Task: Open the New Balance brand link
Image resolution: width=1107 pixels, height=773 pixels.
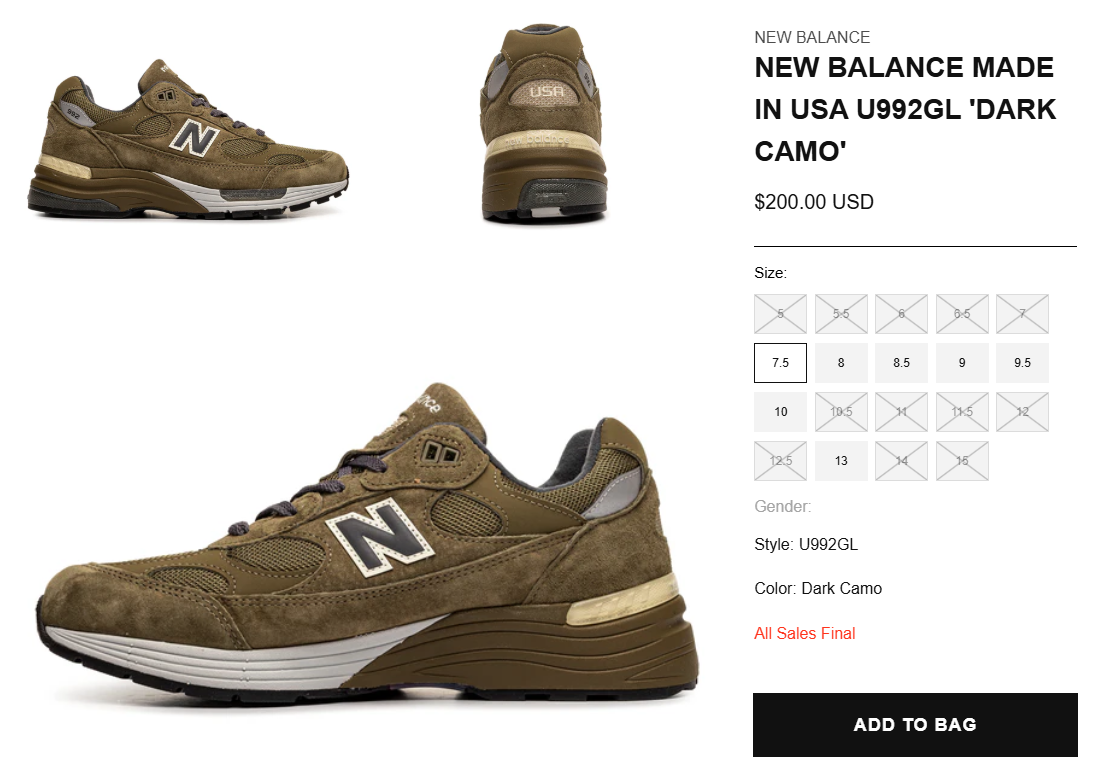Action: (812, 37)
